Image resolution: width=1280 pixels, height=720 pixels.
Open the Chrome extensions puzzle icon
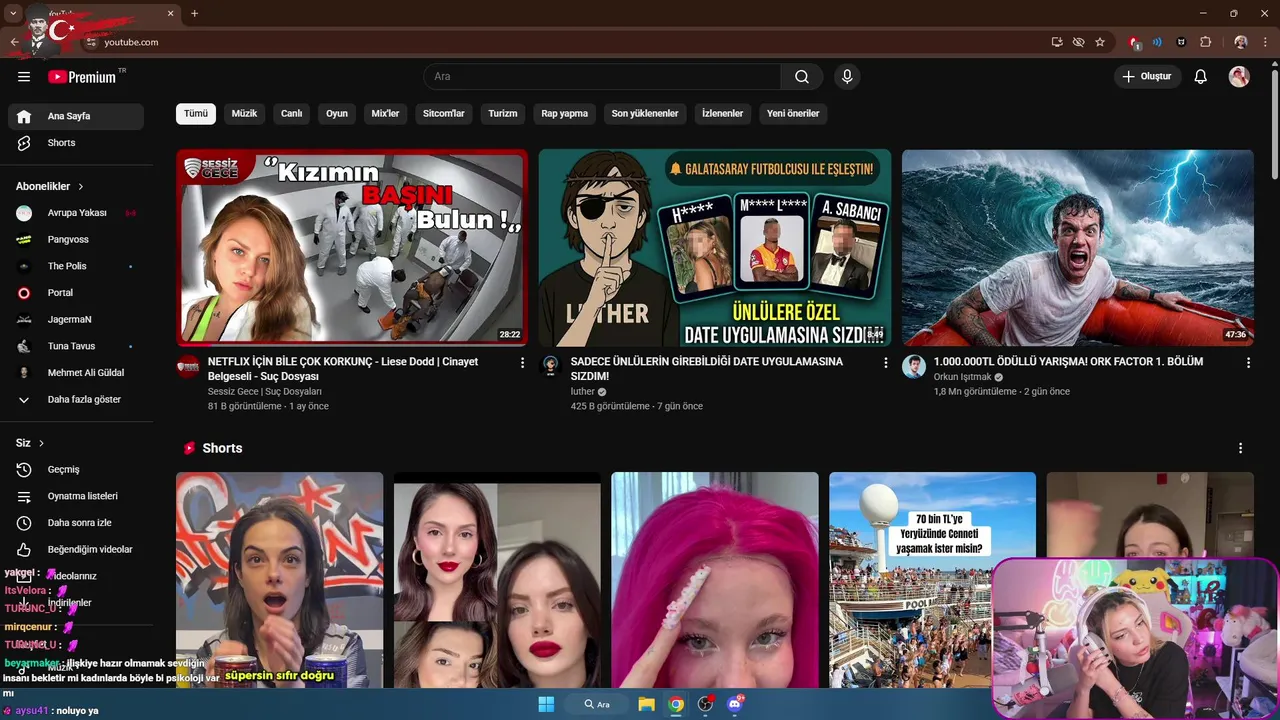(1205, 42)
